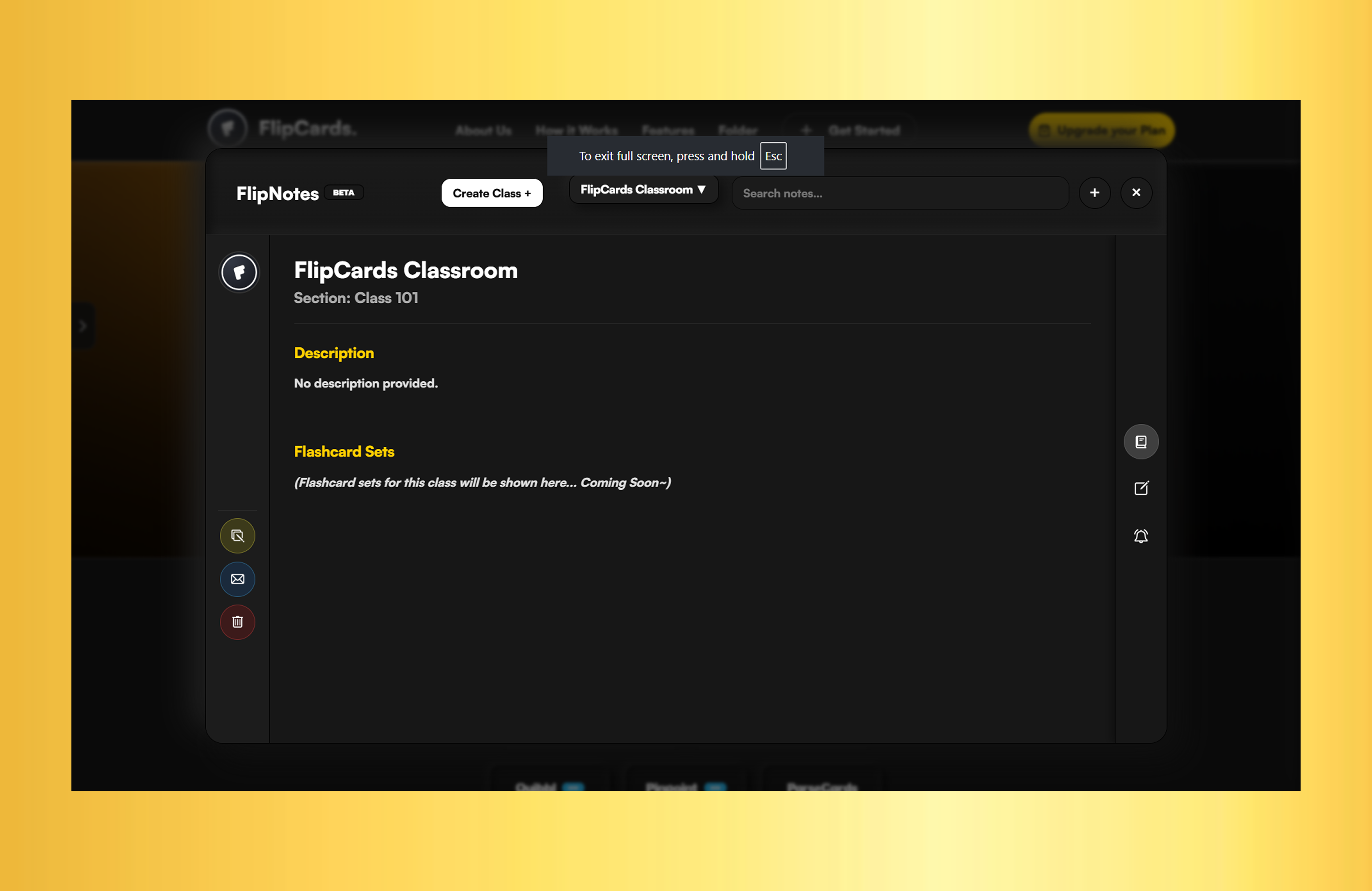Open the notebook panel on the right sidebar
Screen dimensions: 1372x891
(x=1141, y=442)
